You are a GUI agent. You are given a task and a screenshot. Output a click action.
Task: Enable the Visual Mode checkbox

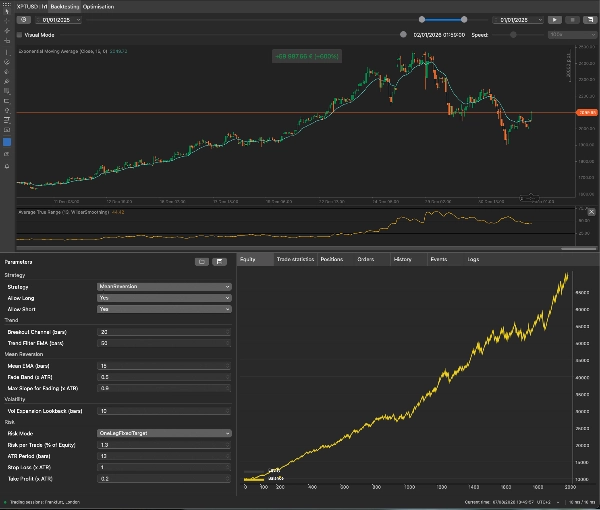click(x=20, y=35)
